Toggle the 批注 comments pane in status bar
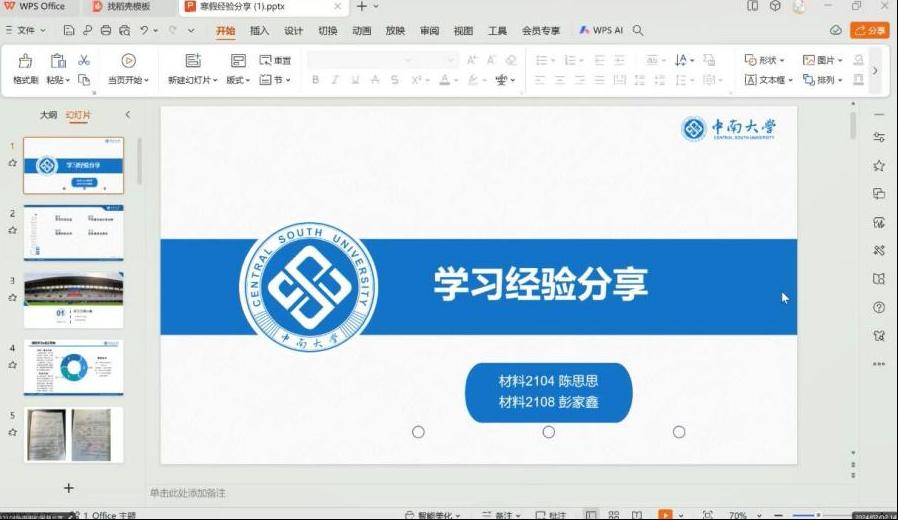 [550, 515]
